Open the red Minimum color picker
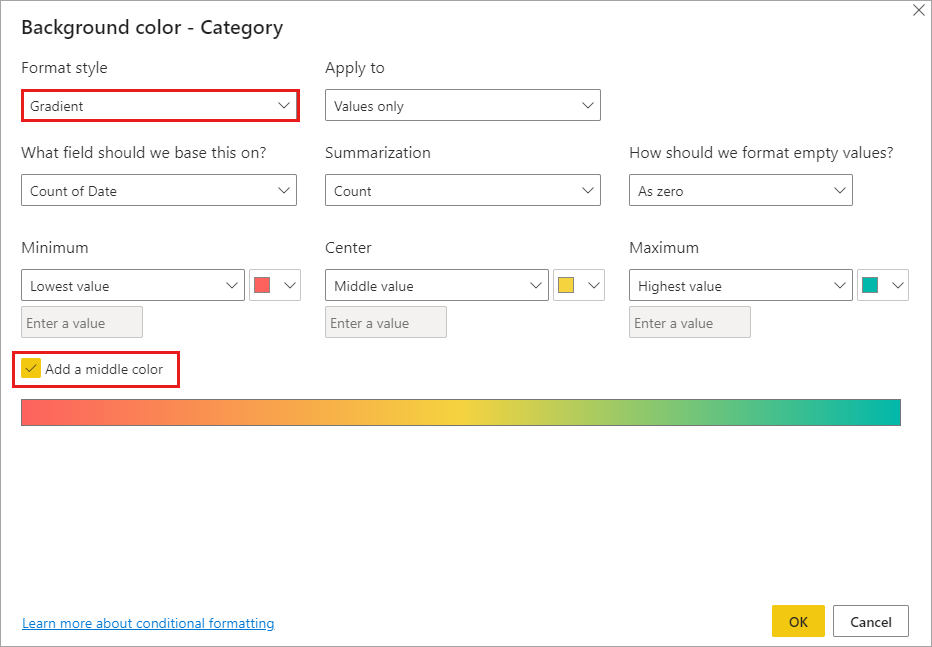 coord(275,285)
